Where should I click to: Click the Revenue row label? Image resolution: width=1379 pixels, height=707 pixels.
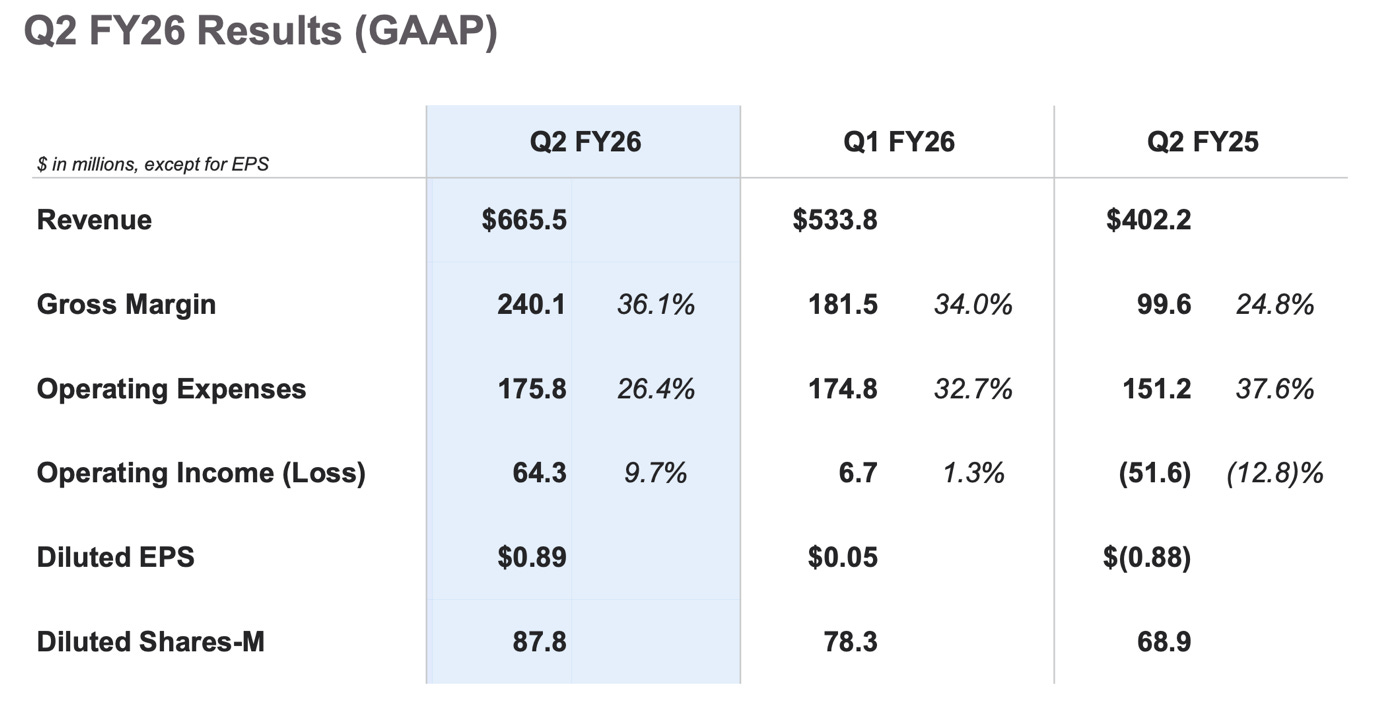click(94, 220)
